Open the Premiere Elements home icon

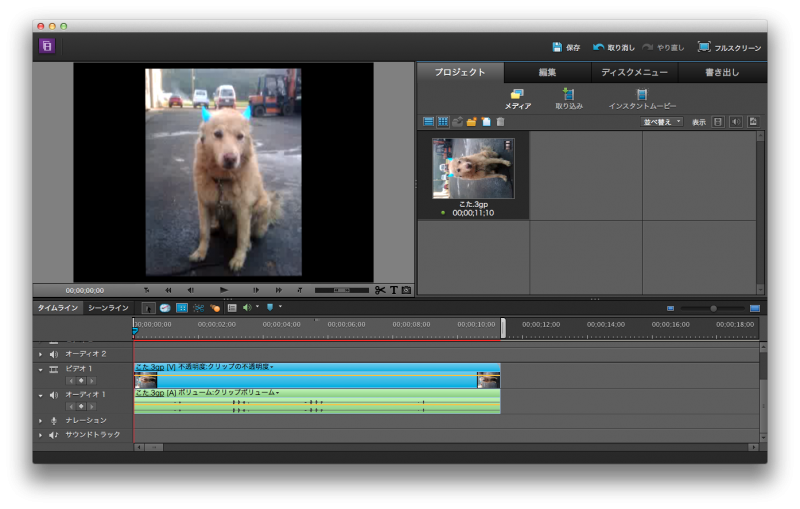point(47,46)
